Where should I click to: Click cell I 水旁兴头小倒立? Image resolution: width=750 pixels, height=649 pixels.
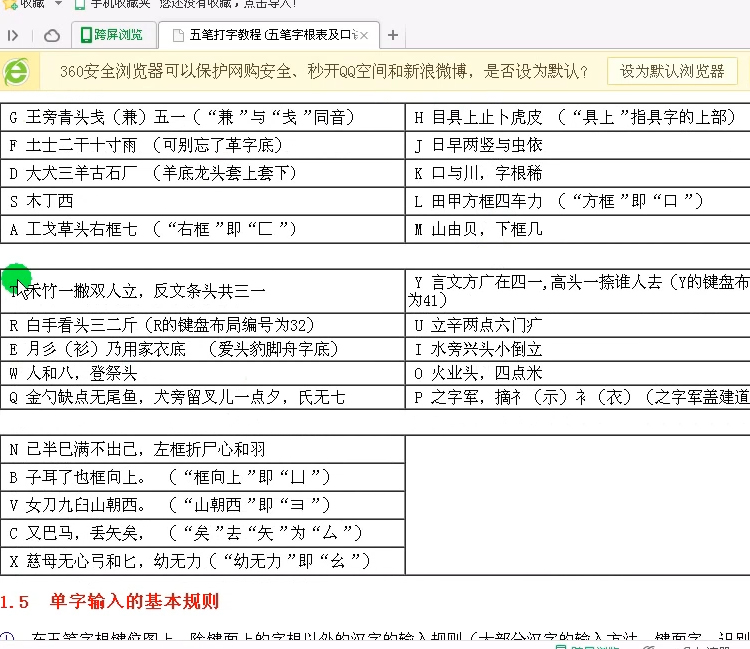[x=578, y=349]
